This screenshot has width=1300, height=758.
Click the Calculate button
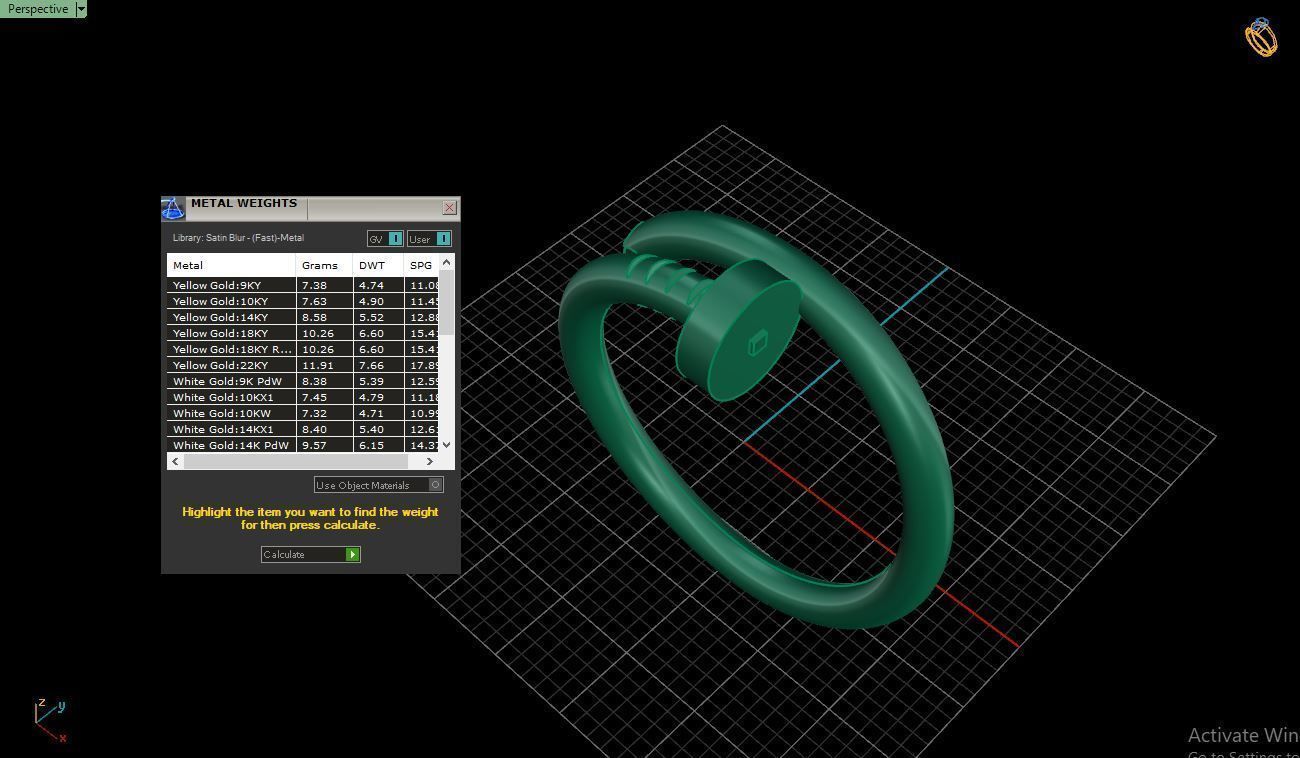click(x=310, y=554)
